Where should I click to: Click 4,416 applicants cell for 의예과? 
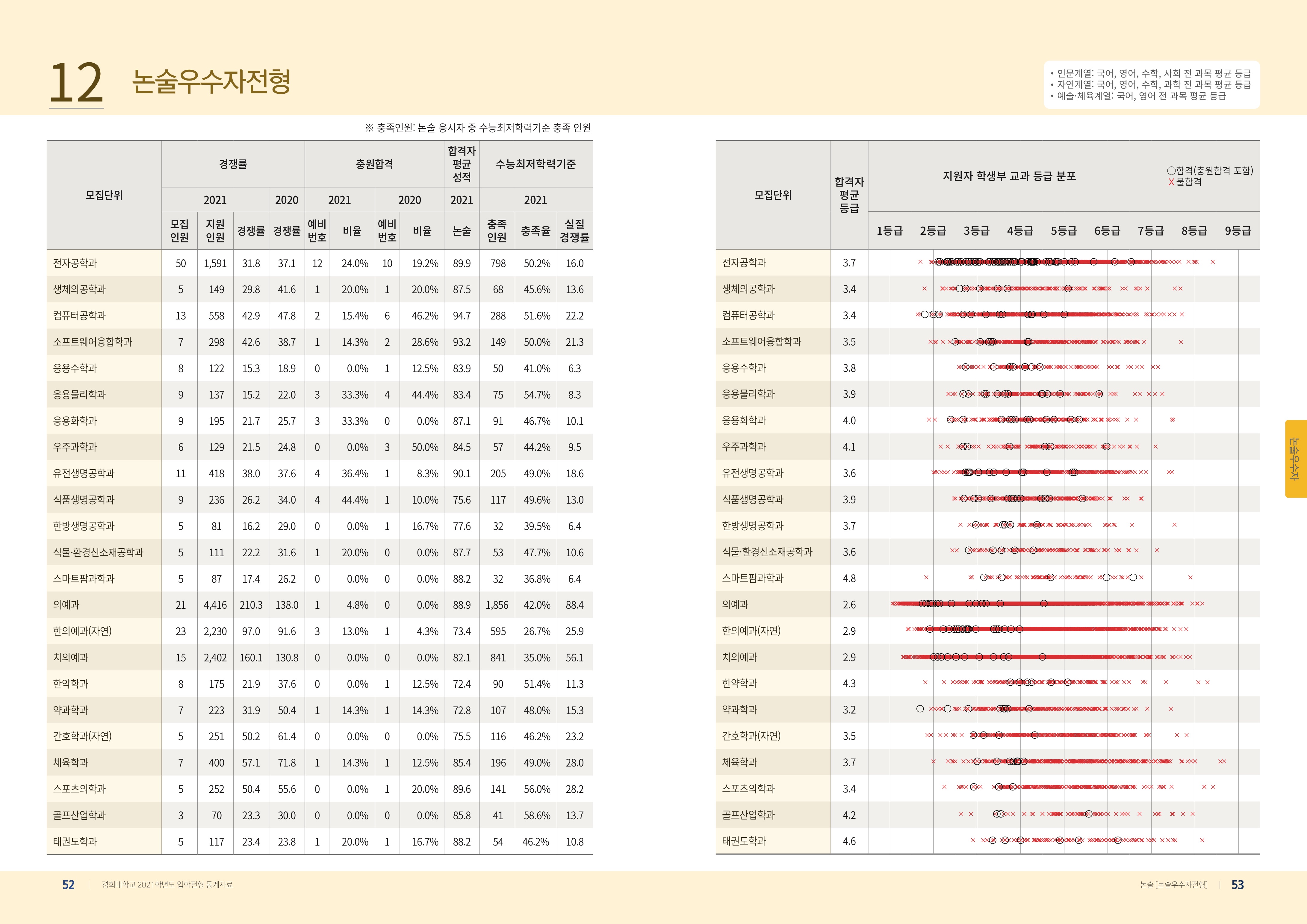(x=215, y=605)
